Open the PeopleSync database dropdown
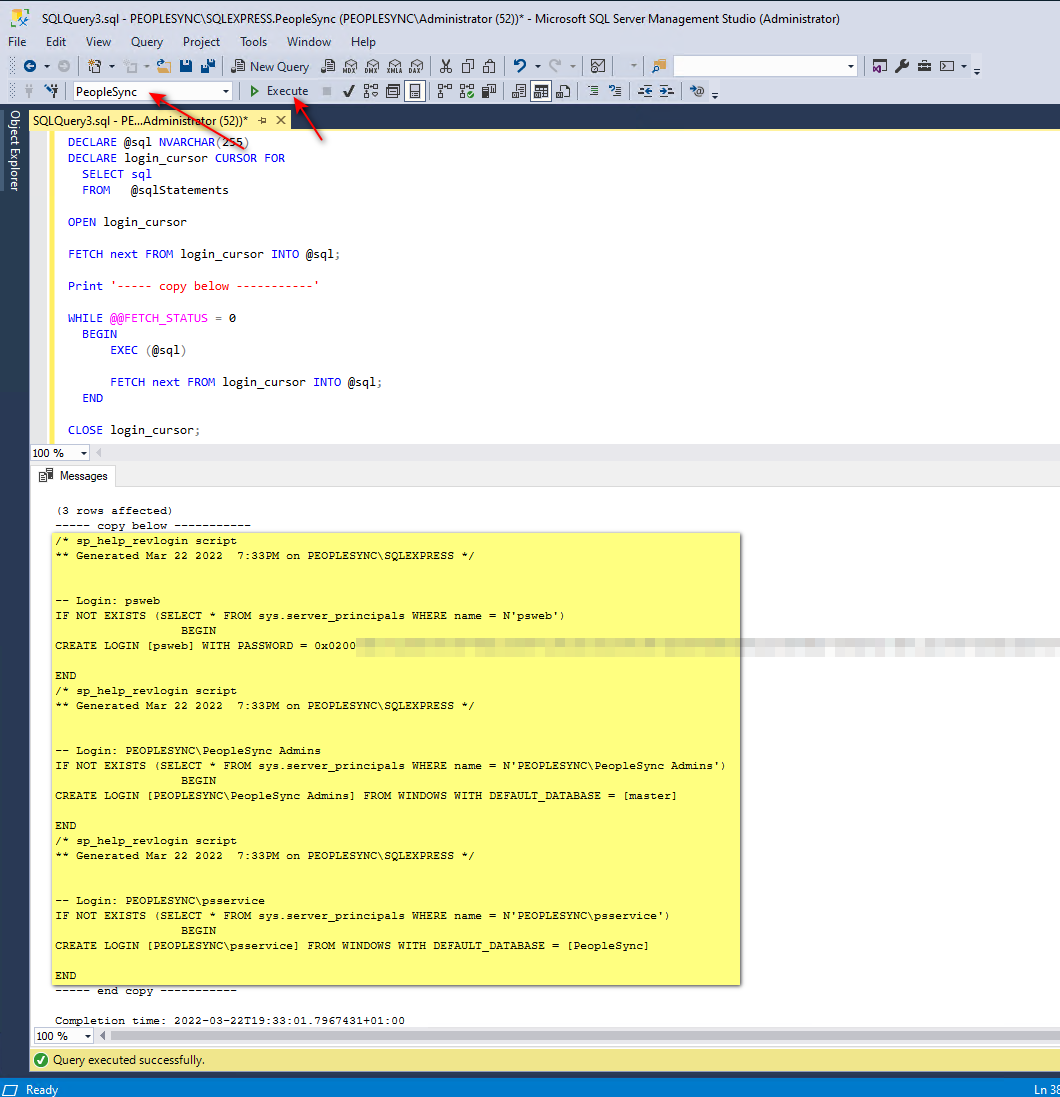Image resolution: width=1060 pixels, height=1097 pixels. coord(225,91)
